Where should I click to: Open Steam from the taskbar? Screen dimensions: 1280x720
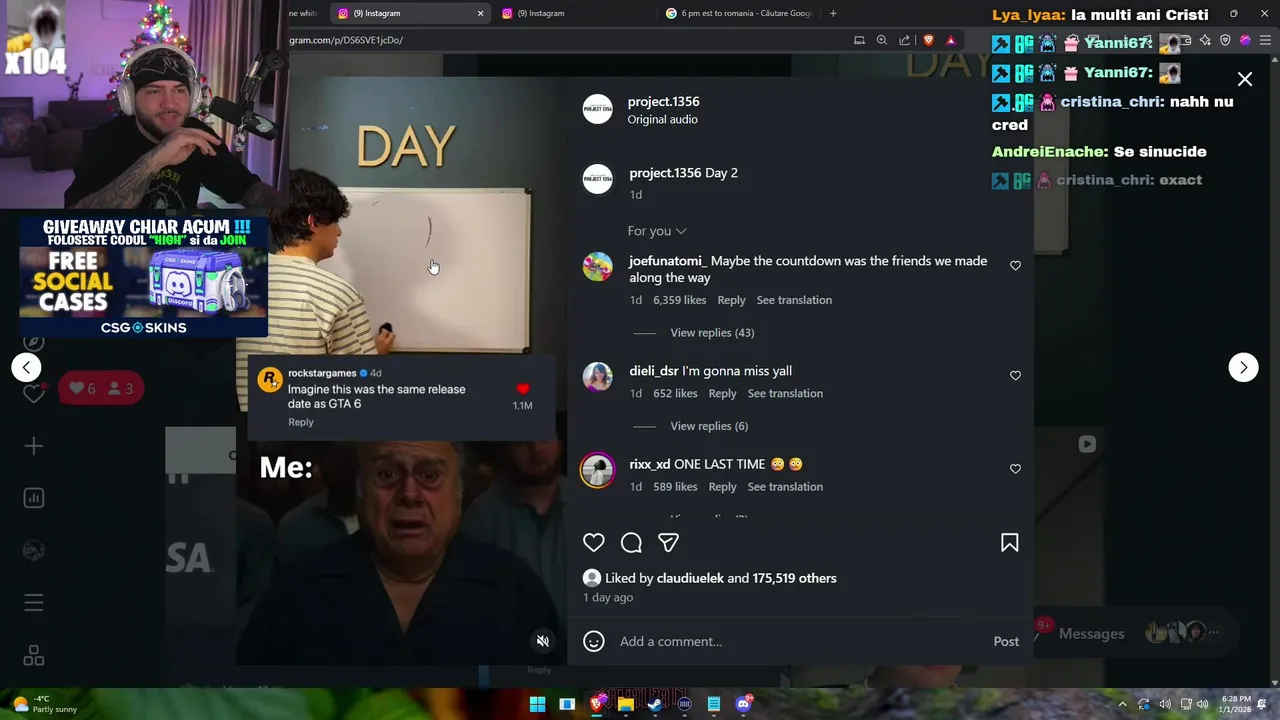click(655, 704)
